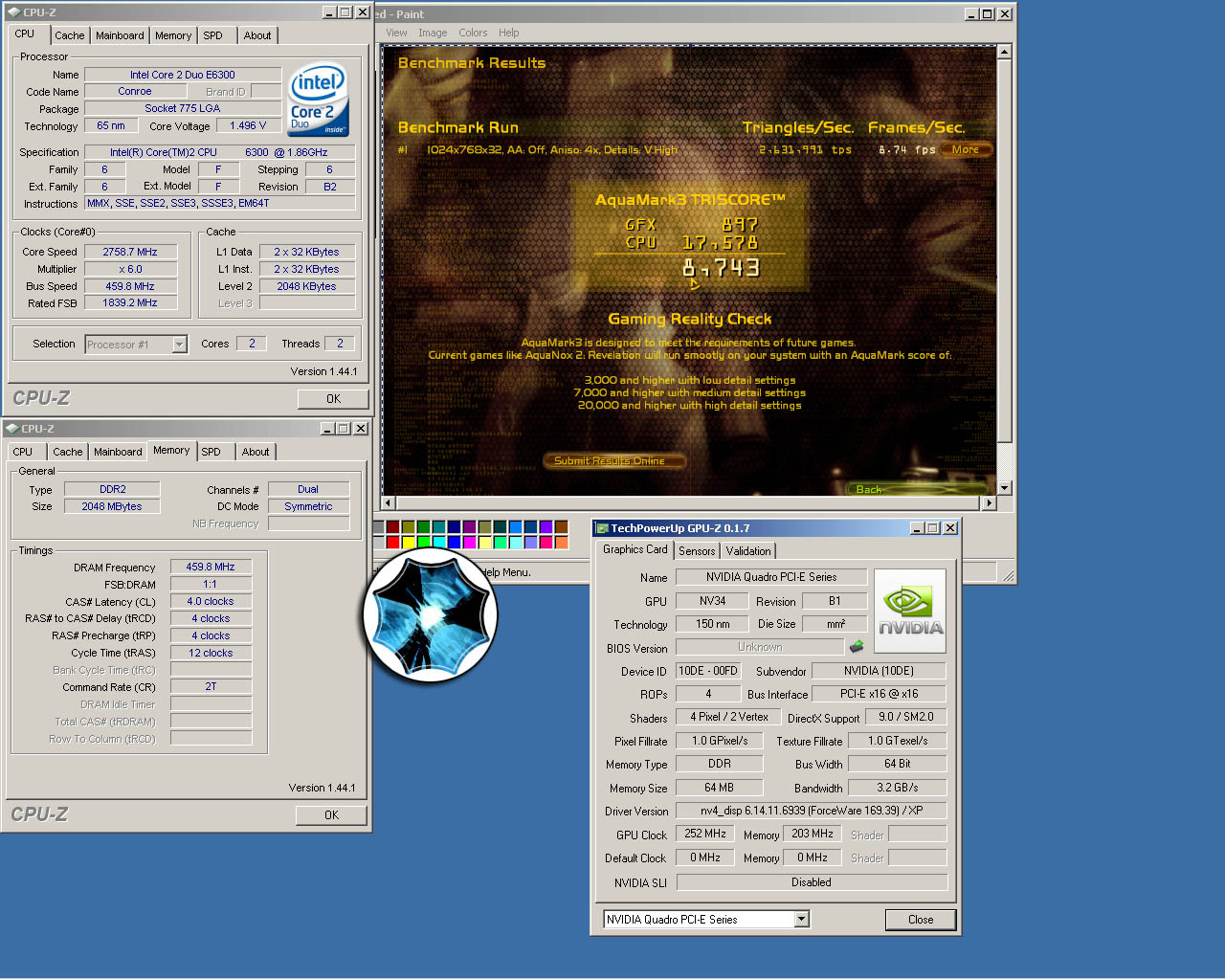Viewport: 1225px width, 980px height.
Task: Select the brown color swatch
Action: pos(561,527)
